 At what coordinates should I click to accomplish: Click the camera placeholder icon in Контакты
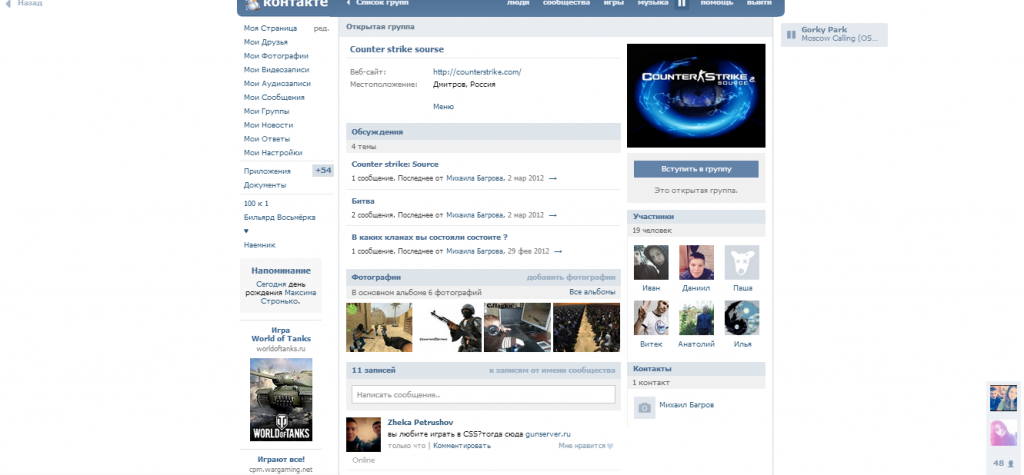(x=645, y=407)
